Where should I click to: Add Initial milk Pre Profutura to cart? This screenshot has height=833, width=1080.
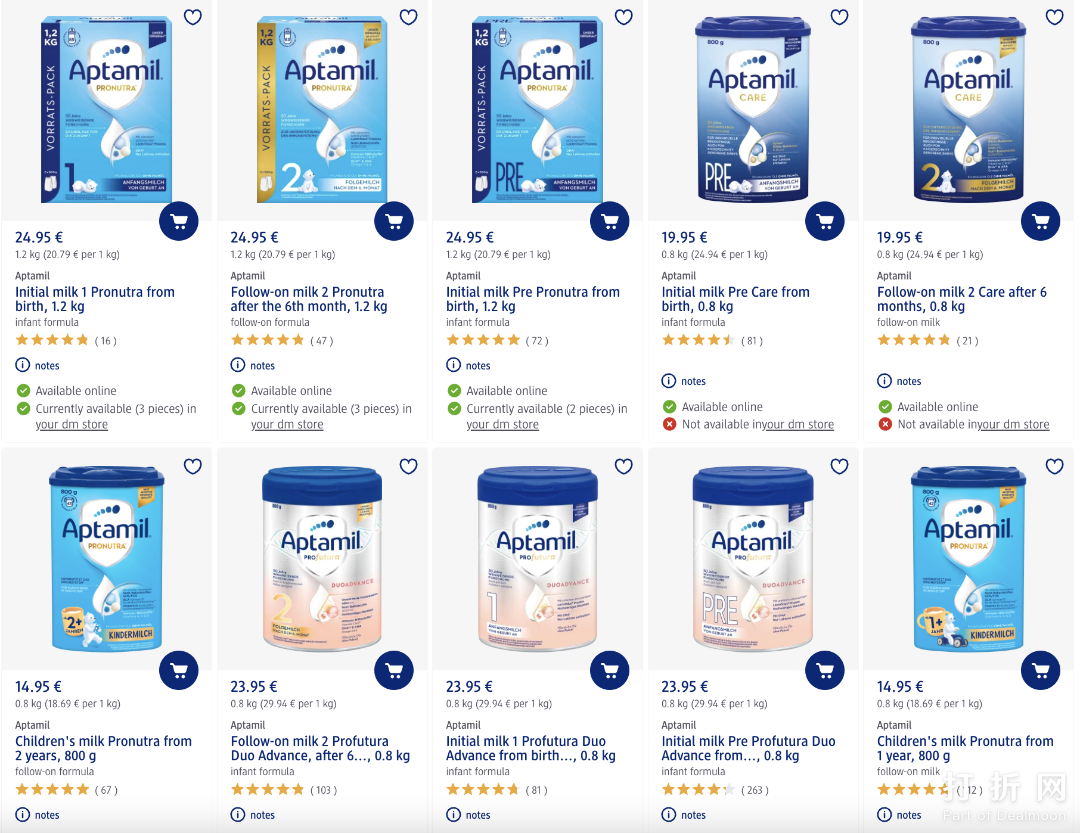tap(825, 670)
